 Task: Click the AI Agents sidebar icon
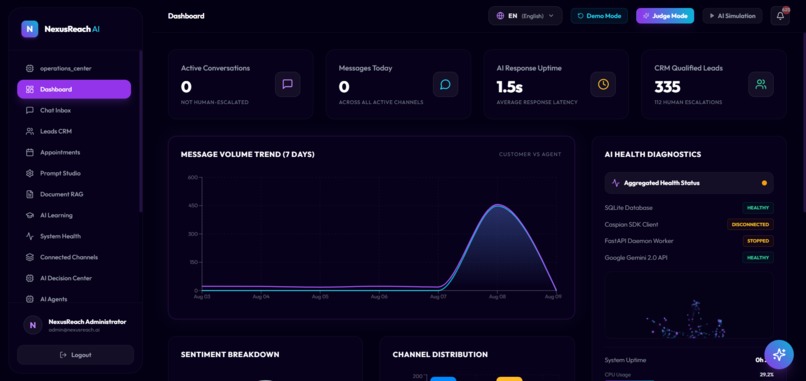[30, 299]
